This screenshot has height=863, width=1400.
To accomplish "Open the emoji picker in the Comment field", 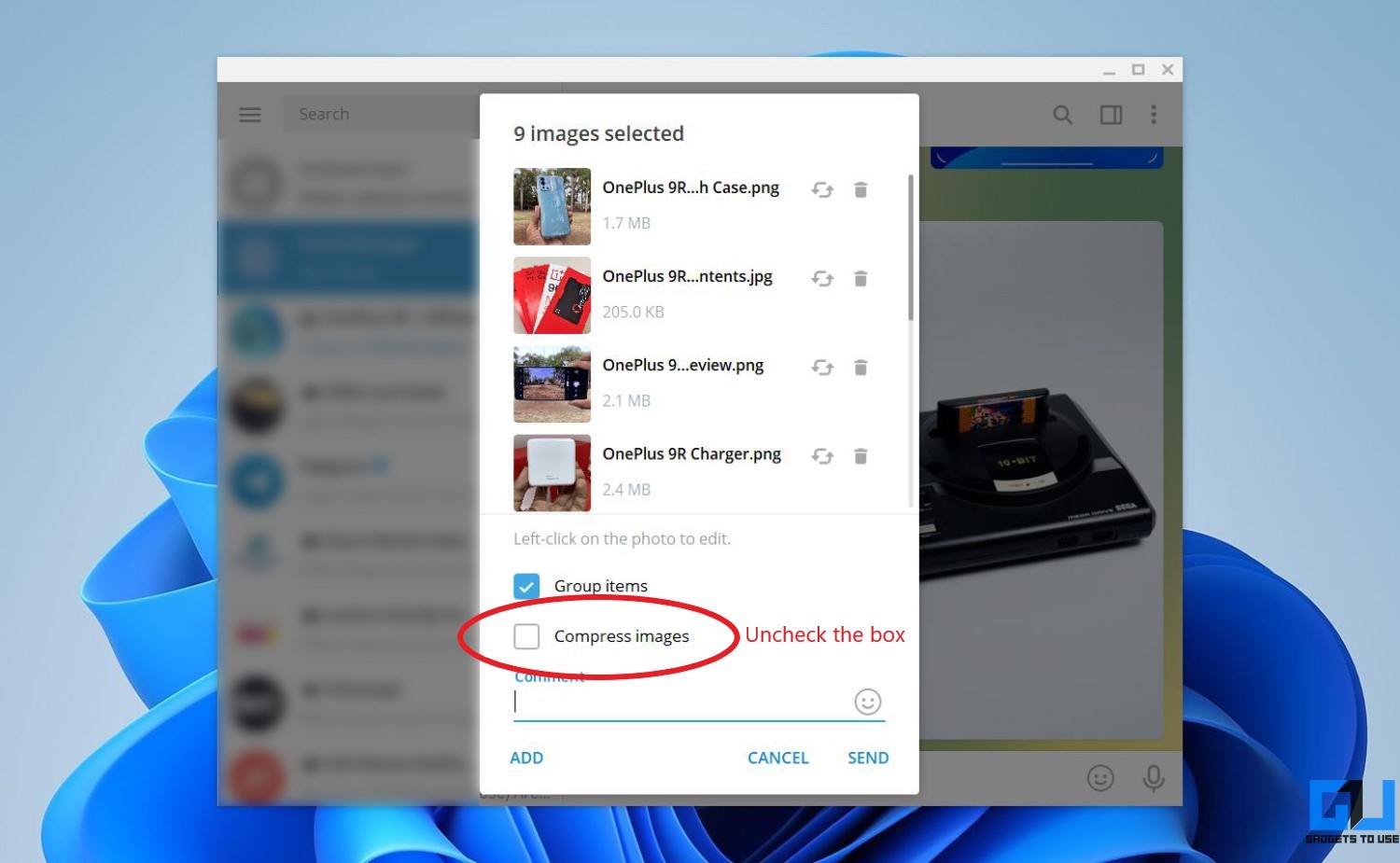I will (867, 702).
